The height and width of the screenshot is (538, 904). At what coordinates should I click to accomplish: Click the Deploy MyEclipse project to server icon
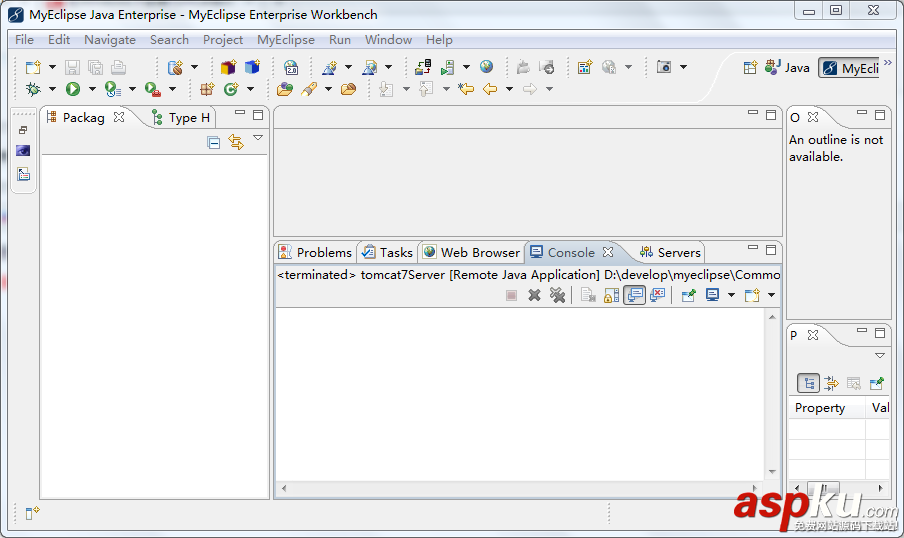pyautogui.click(x=423, y=67)
